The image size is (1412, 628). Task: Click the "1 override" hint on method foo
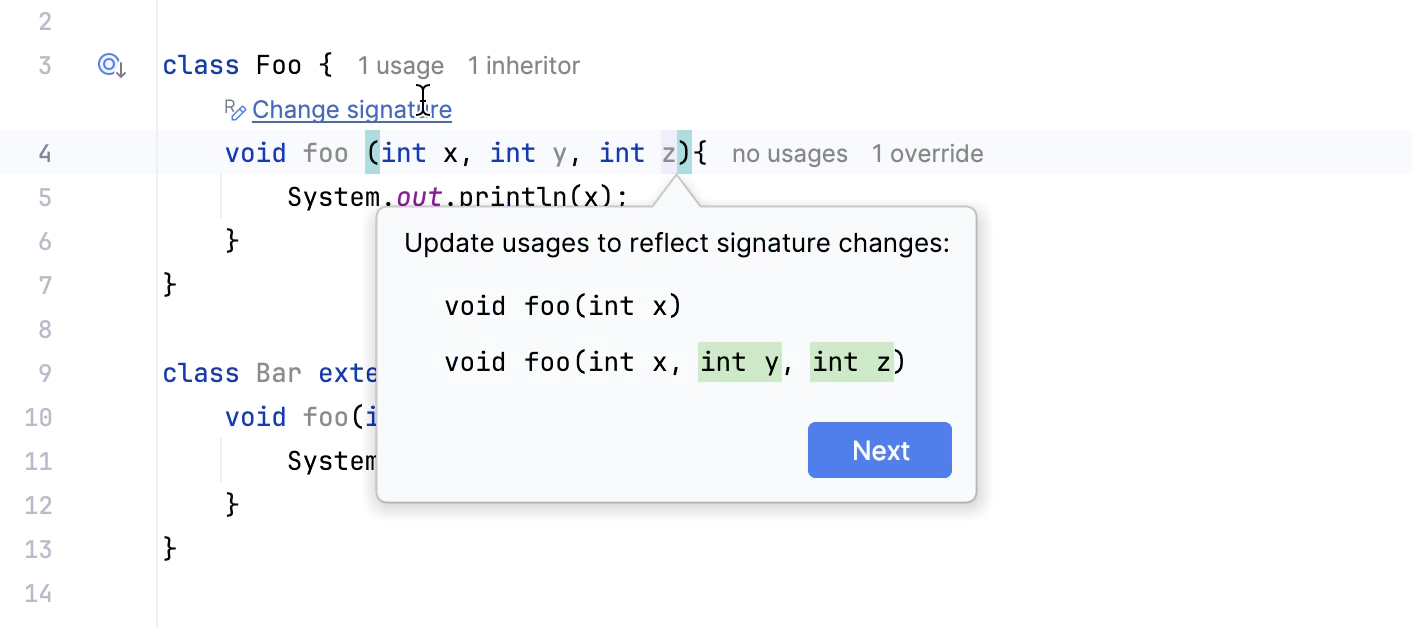pos(927,153)
